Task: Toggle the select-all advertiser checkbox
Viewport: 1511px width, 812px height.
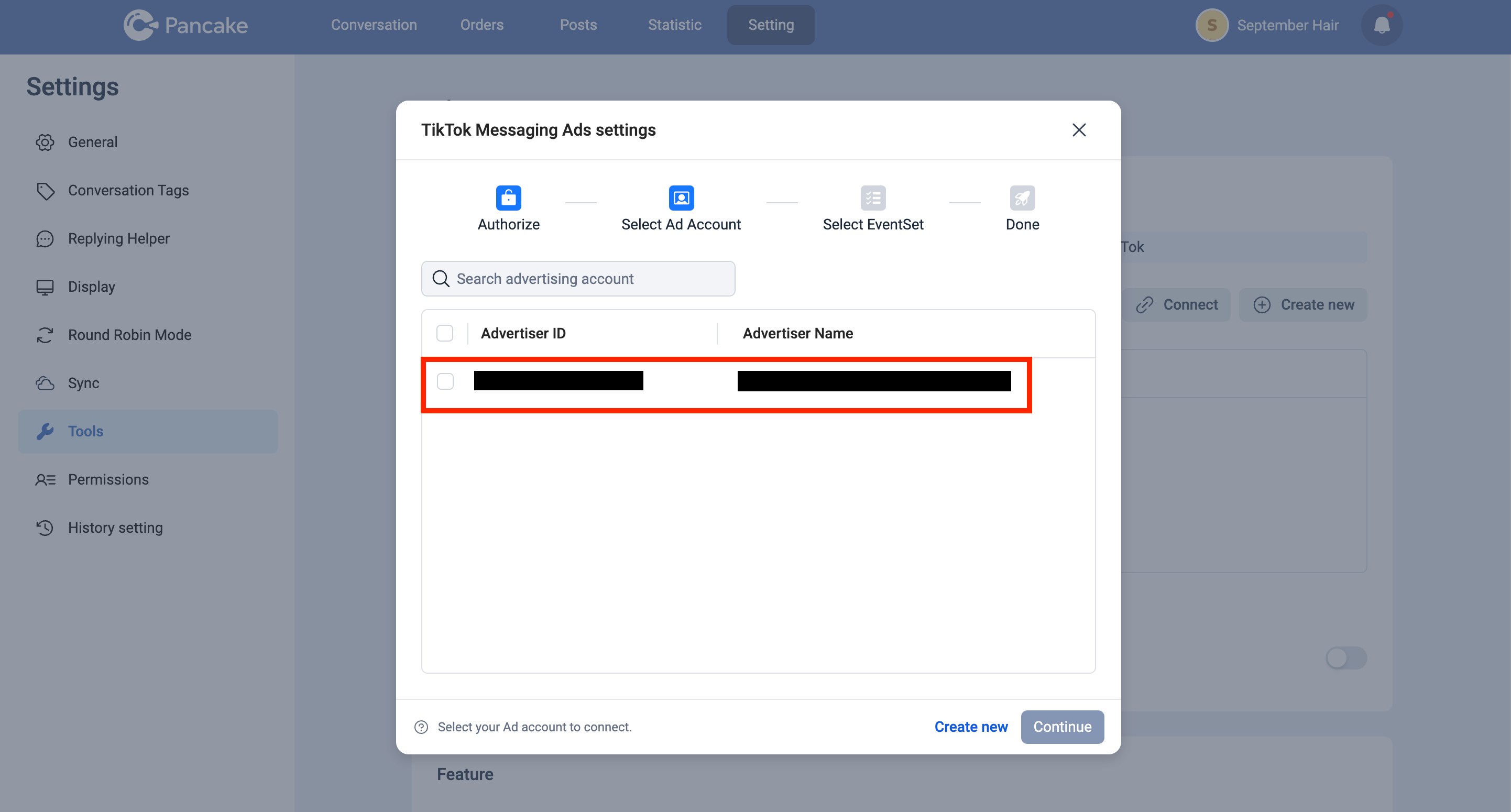Action: (445, 333)
